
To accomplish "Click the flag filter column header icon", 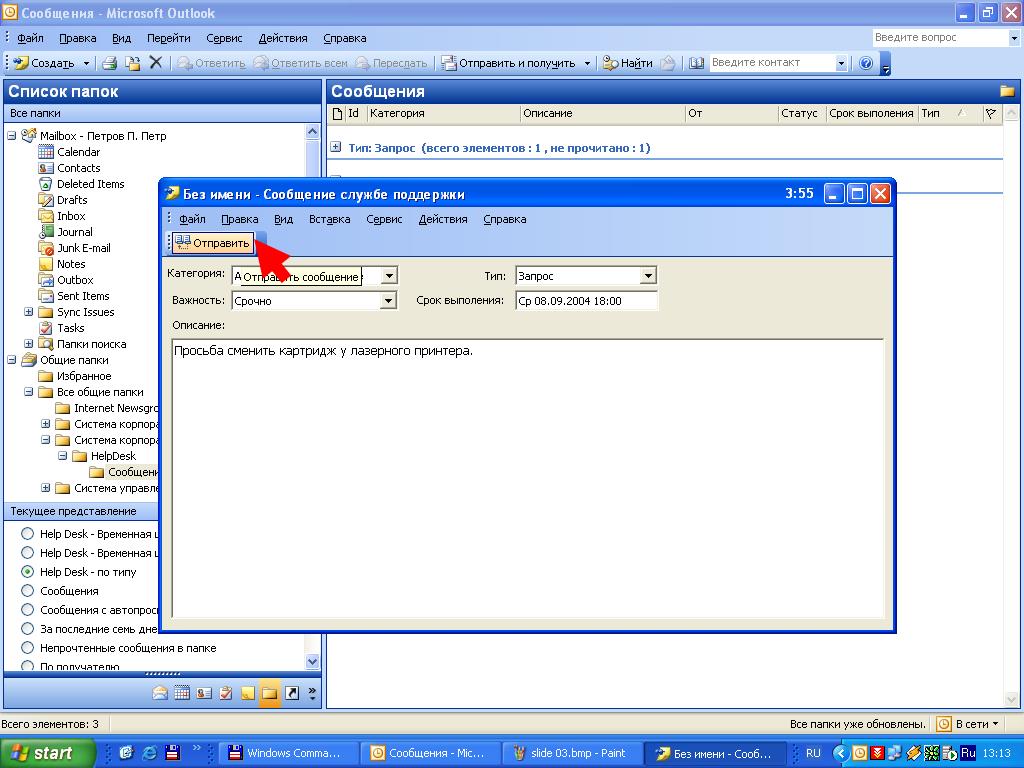I will point(991,114).
